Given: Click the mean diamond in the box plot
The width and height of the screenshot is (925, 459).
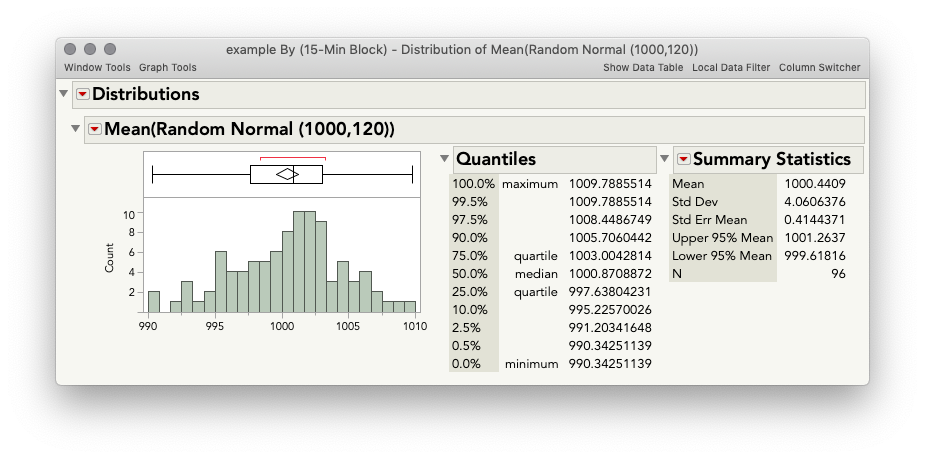Looking at the screenshot, I should click(287, 175).
